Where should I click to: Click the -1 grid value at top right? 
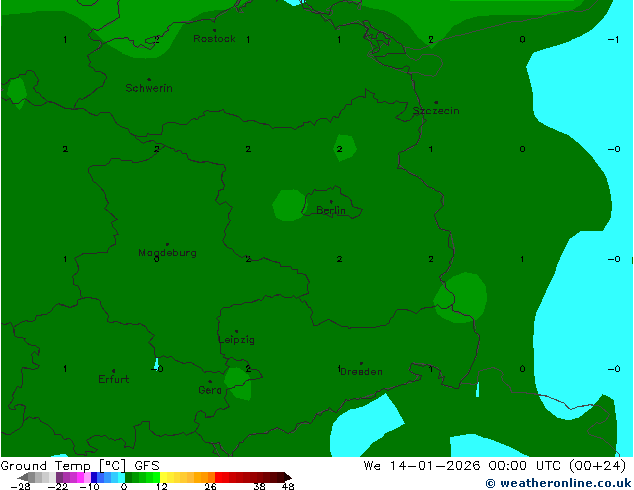pos(613,39)
